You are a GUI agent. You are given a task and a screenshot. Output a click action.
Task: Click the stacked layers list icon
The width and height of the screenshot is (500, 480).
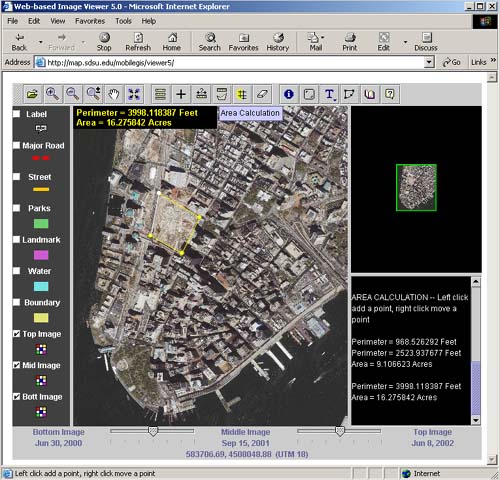pyautogui.click(x=161, y=94)
